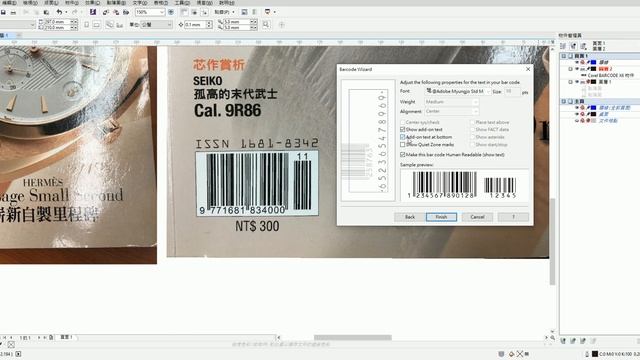Click the nudge distance 0.1 mm field
Viewport: 640px width, 360px height.
click(x=195, y=25)
